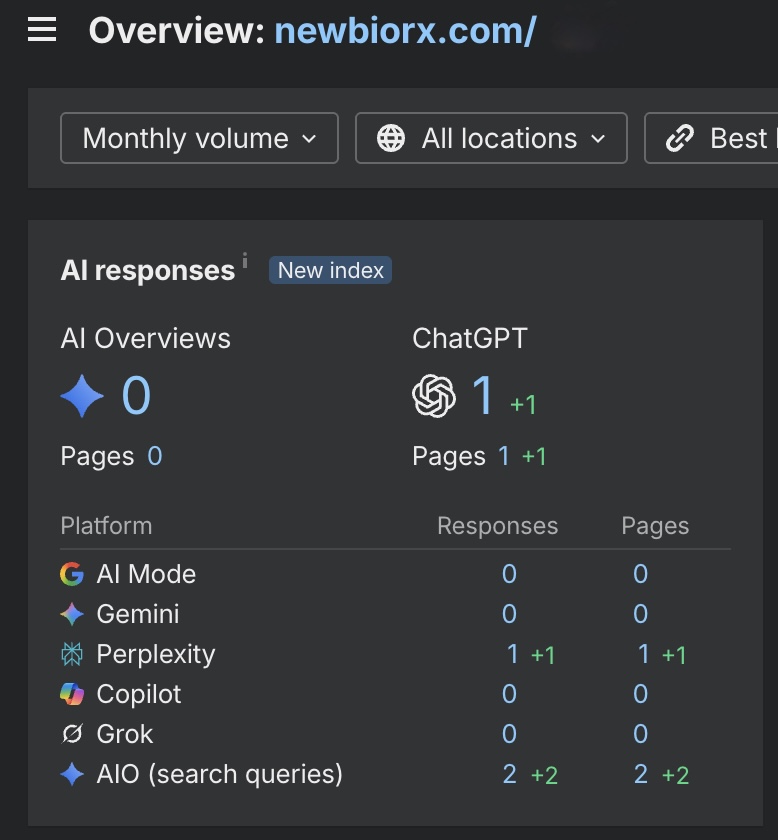The height and width of the screenshot is (840, 778).
Task: Open AI Mode Pages value
Action: (x=640, y=574)
